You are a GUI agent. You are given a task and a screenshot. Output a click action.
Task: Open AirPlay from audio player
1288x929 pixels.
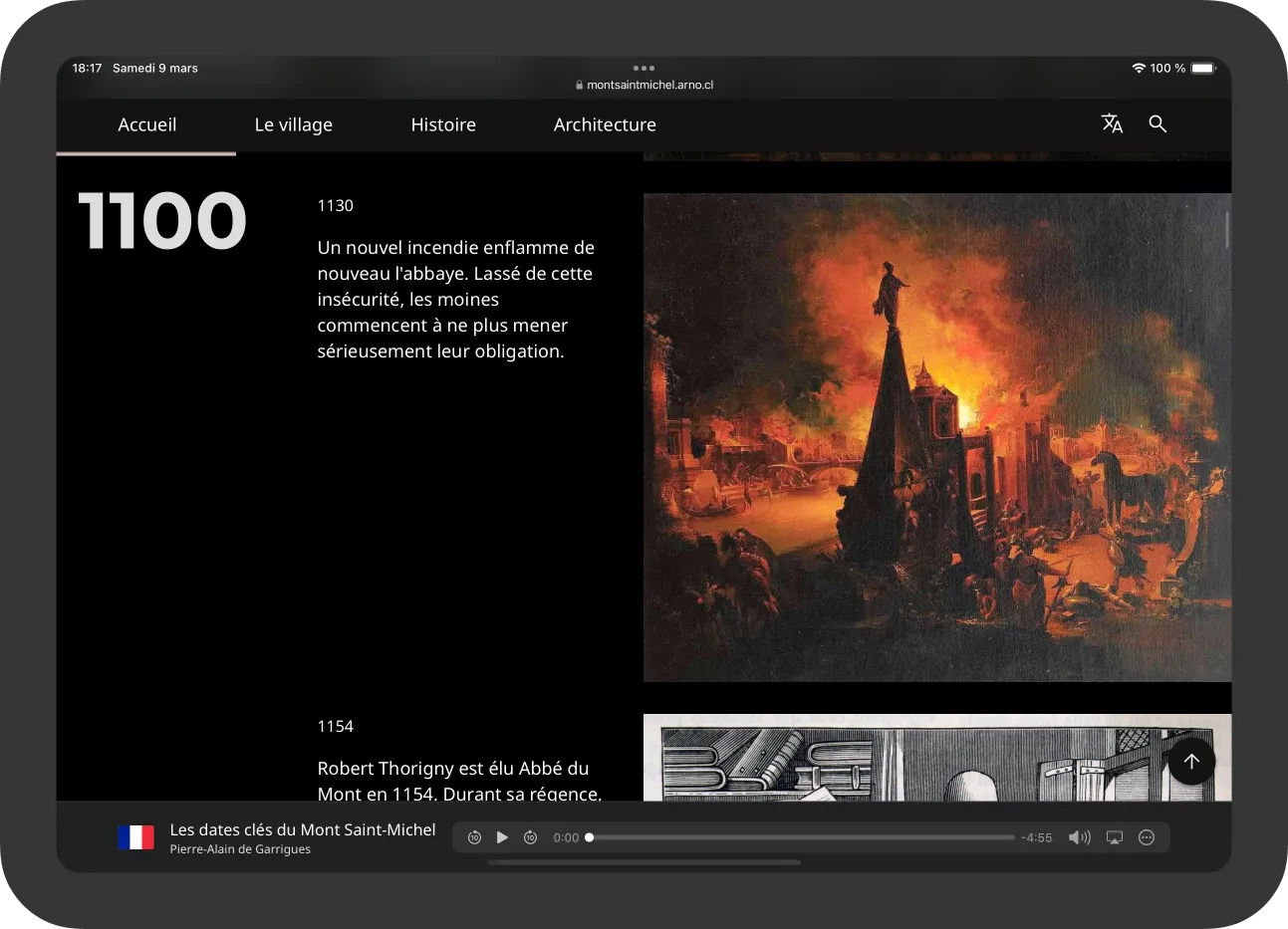(1115, 837)
